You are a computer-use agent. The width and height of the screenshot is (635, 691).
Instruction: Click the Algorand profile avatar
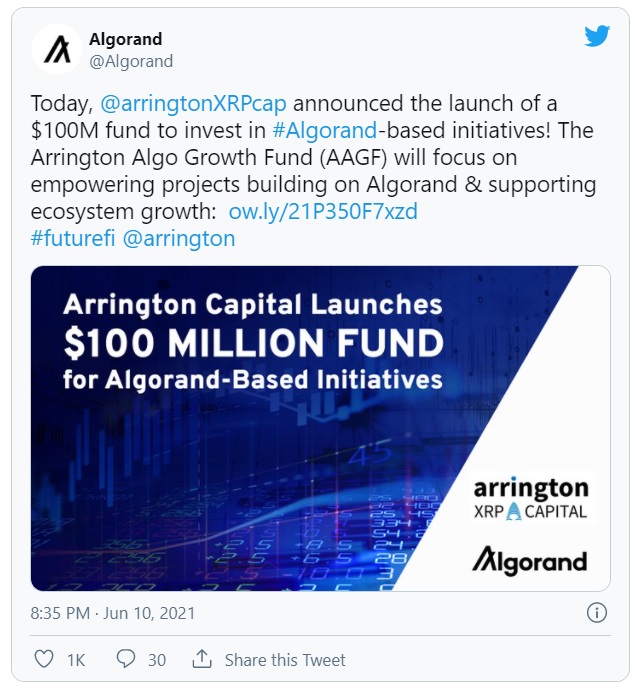point(57,49)
